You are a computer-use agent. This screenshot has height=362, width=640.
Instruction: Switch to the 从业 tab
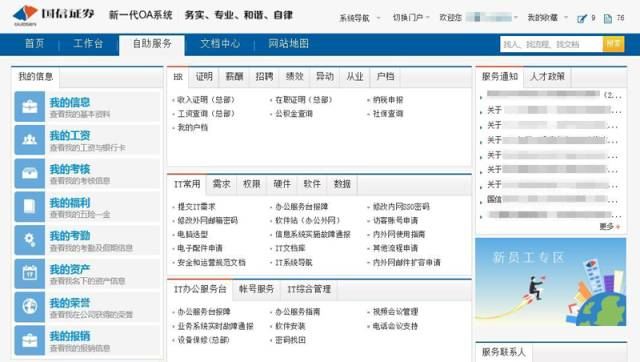[x=355, y=77]
